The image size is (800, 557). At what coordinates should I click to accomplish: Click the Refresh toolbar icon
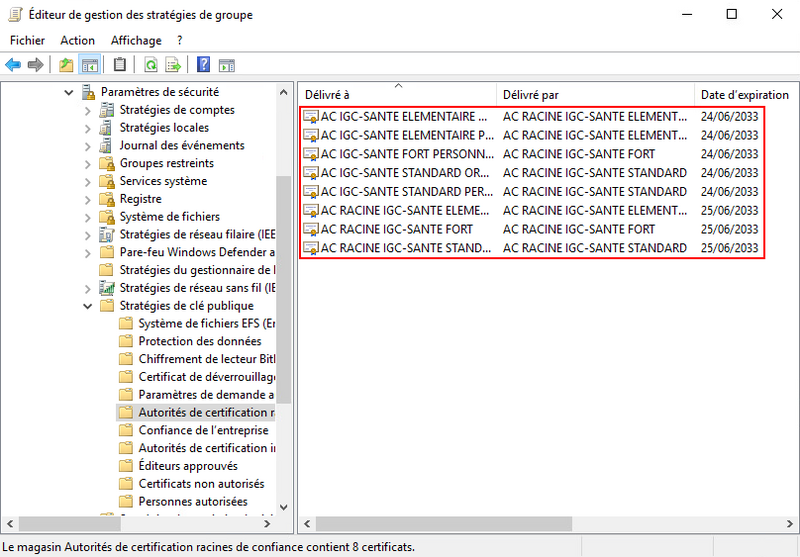pos(150,65)
